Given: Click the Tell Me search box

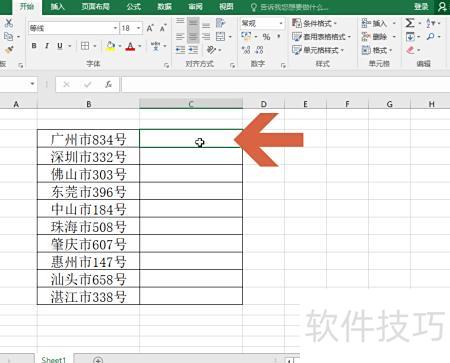Looking at the screenshot, I should [289, 7].
